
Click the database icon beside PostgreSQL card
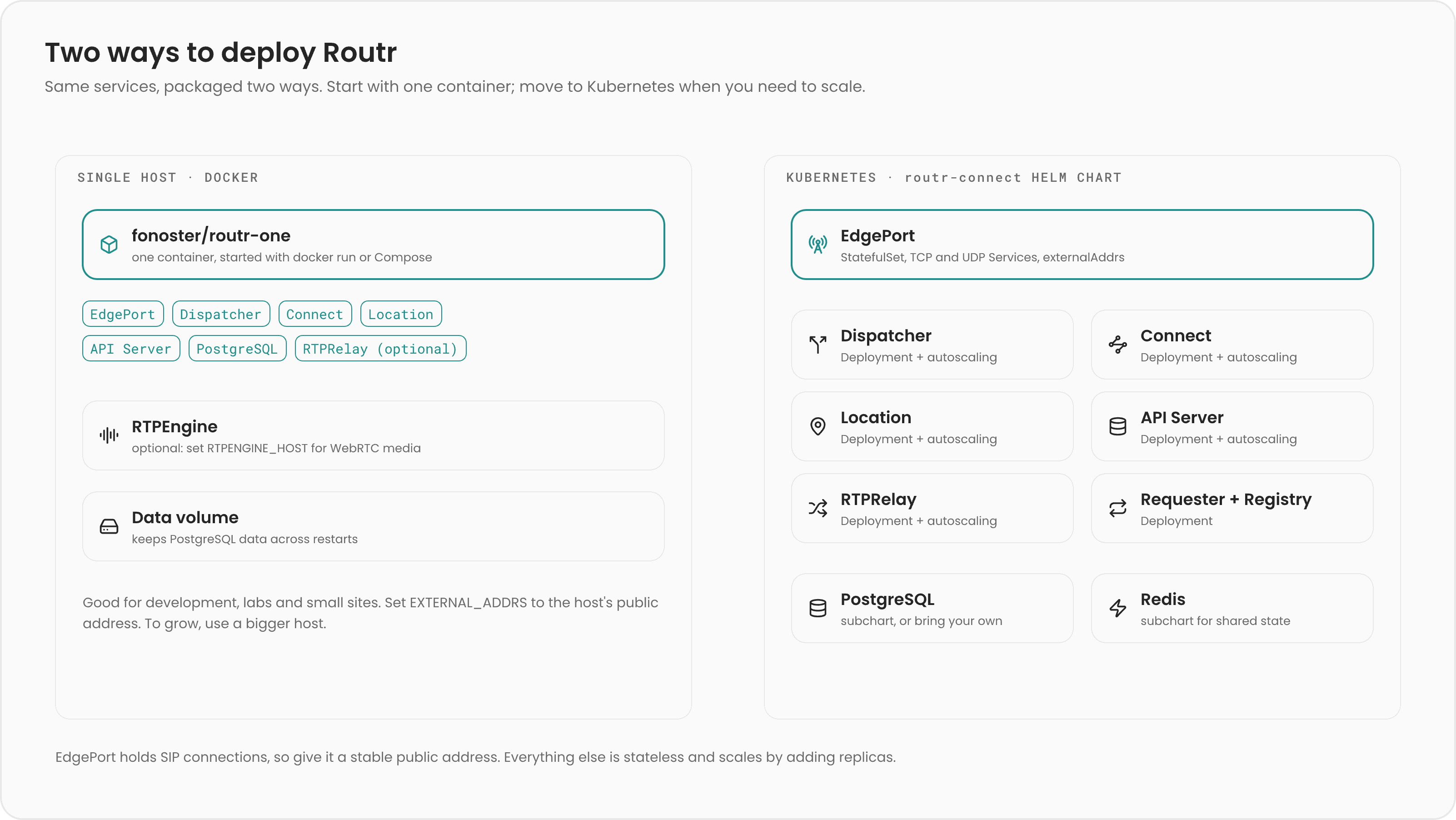coord(818,609)
